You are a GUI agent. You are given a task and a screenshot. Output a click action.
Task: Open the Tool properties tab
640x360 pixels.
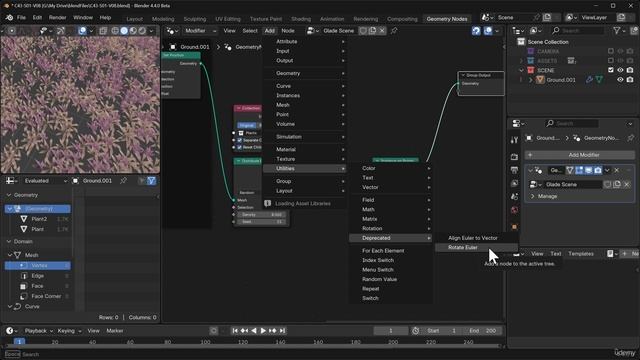[x=514, y=140]
